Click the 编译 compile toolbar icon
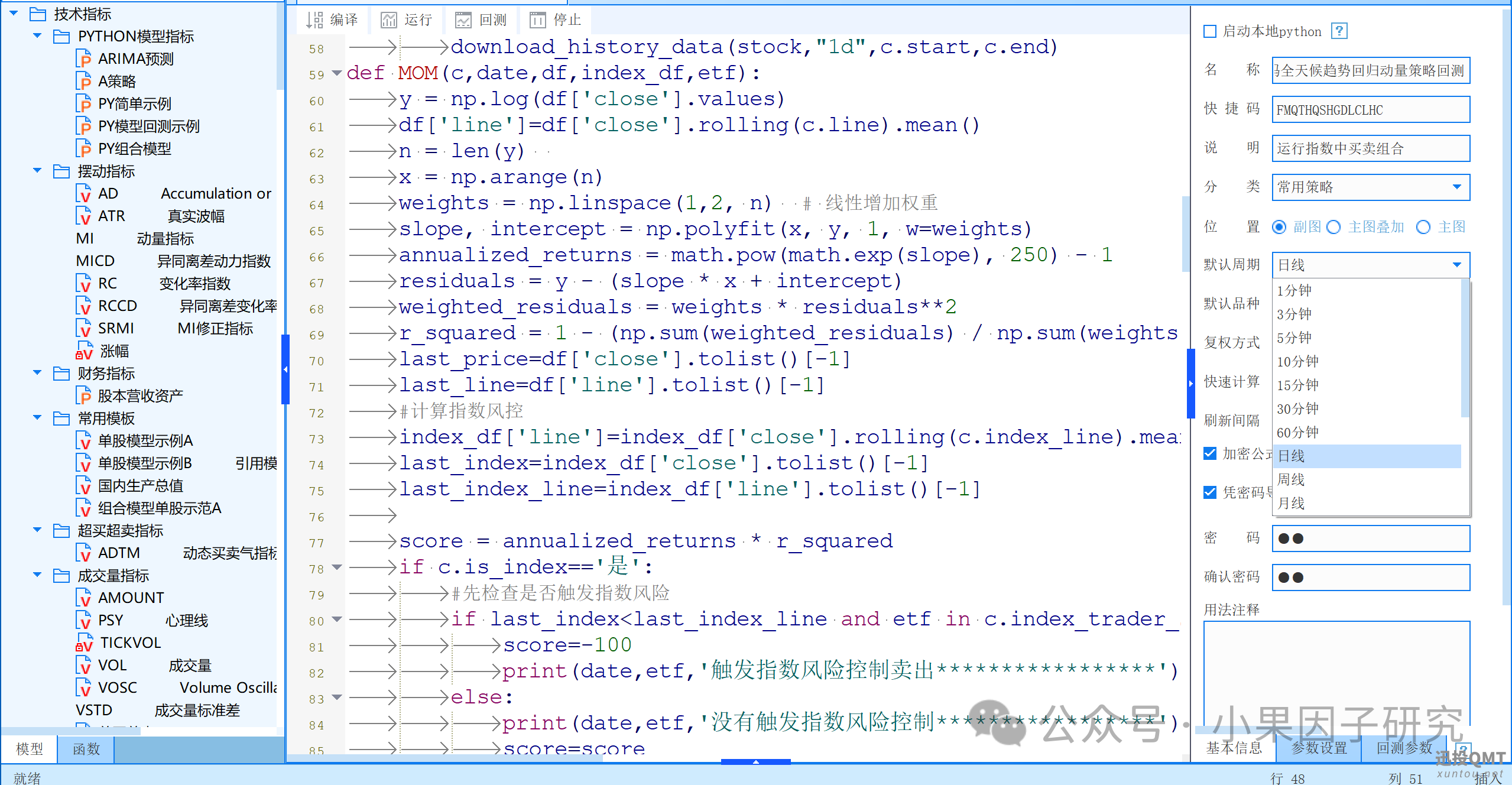Viewport: 1512px width, 785px height. (x=314, y=20)
